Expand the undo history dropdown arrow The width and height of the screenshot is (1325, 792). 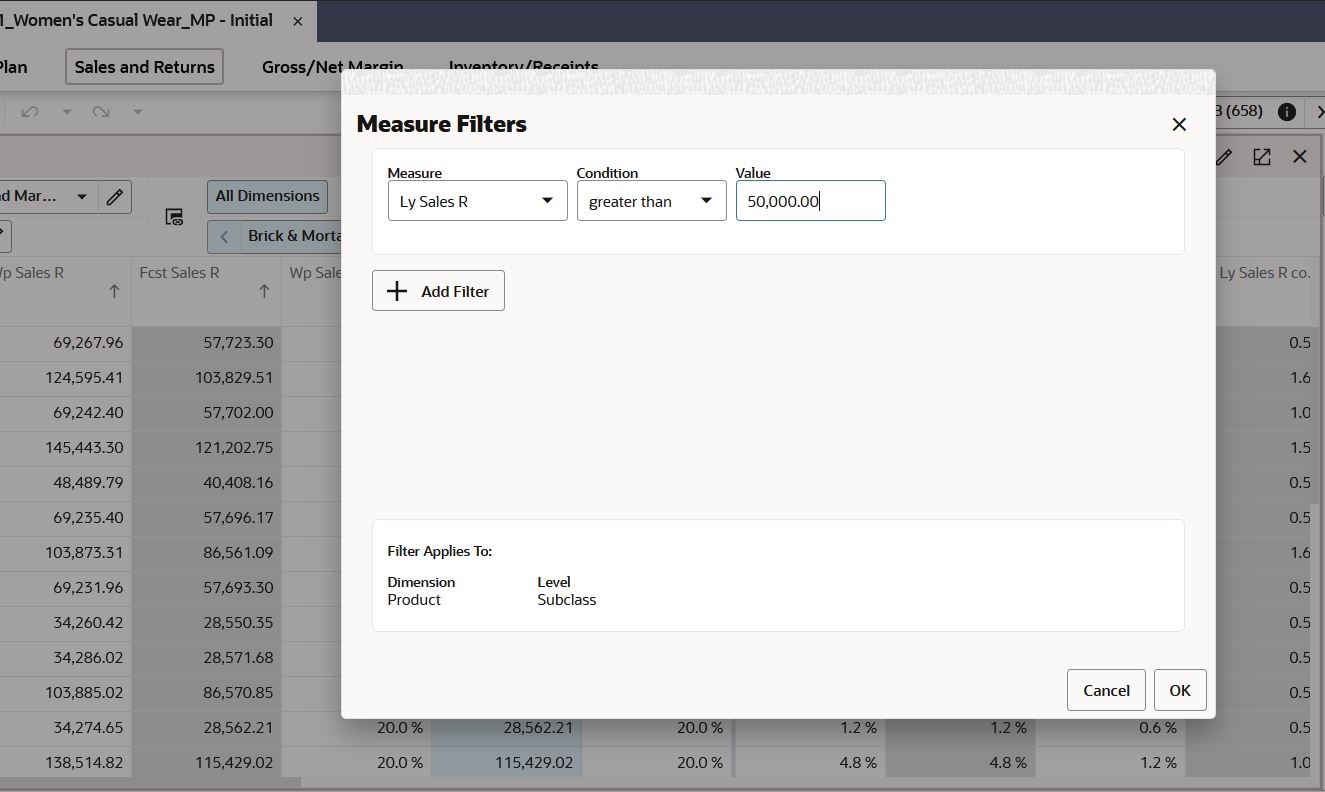coord(67,111)
